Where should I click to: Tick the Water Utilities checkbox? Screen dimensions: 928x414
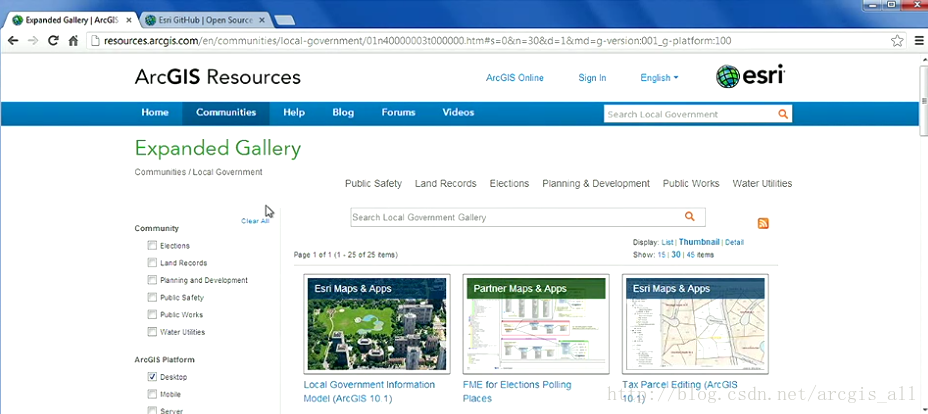(152, 332)
